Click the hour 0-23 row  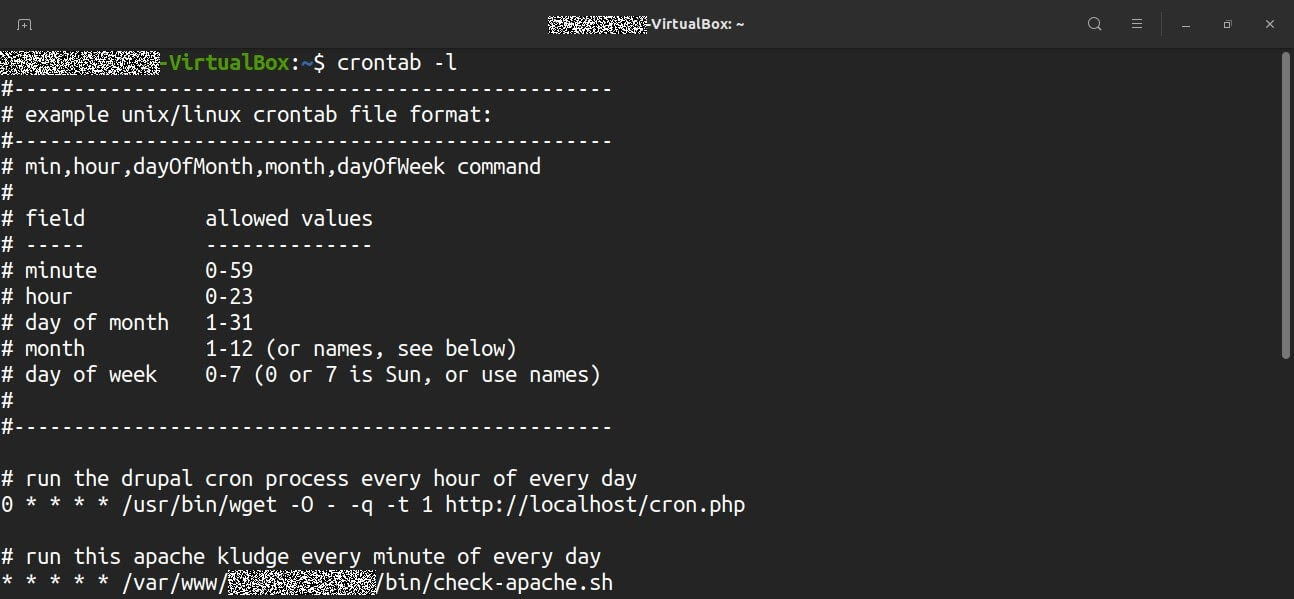[128, 297]
